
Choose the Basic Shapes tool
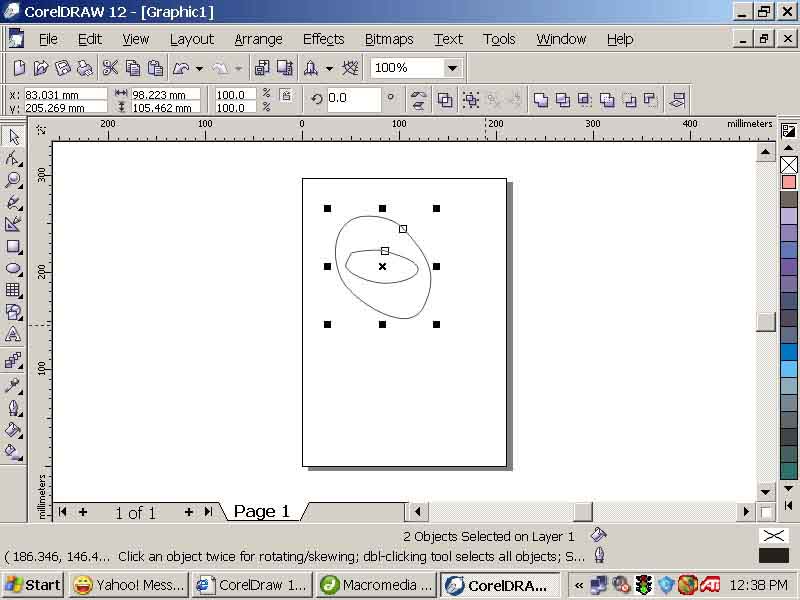tap(13, 312)
